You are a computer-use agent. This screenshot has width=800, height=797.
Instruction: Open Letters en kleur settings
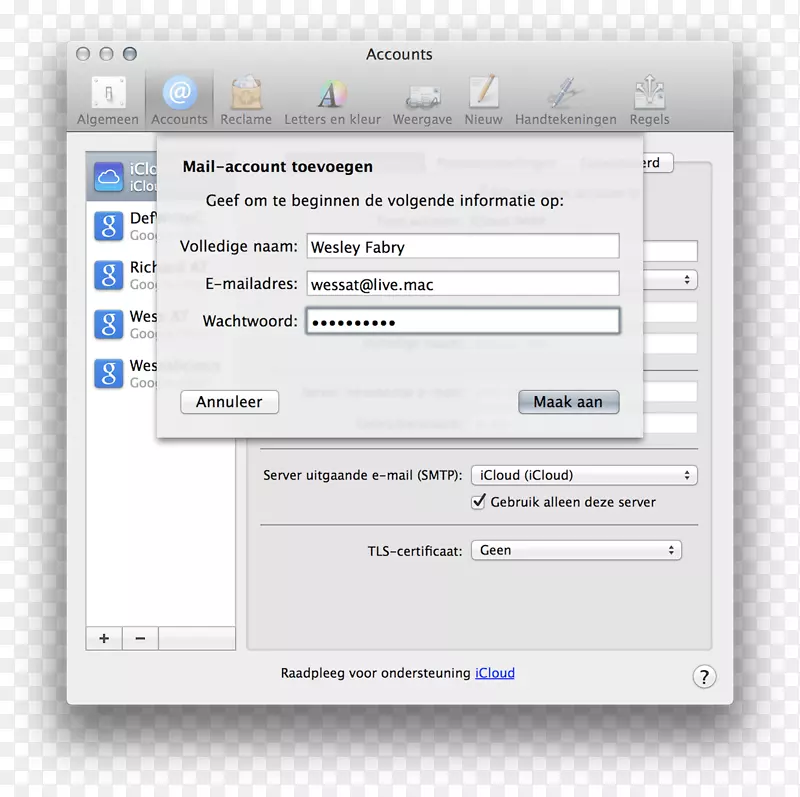331,97
